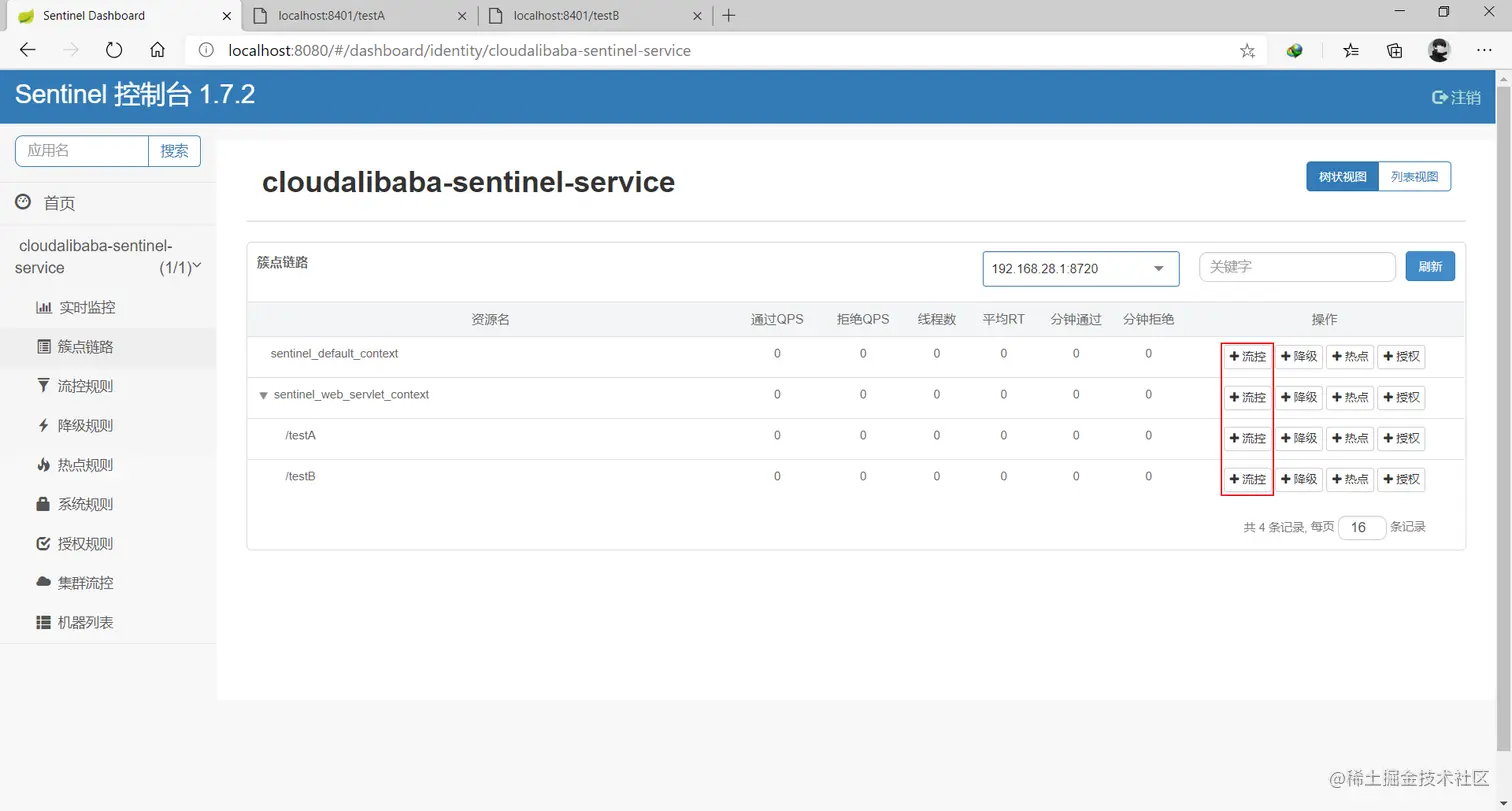Go to browser Home icon
This screenshot has height=811, width=1512.
[157, 50]
